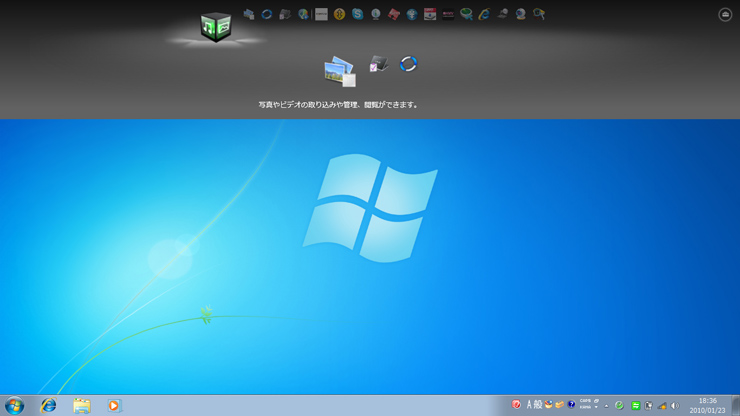Collapse the launcher using the top-right round button
Screen dimensions: 740x416
tap(725, 15)
